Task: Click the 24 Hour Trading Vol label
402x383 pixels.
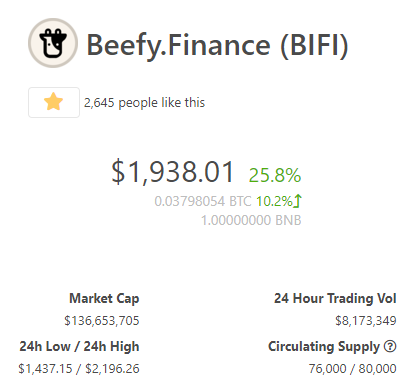Action: click(x=335, y=298)
